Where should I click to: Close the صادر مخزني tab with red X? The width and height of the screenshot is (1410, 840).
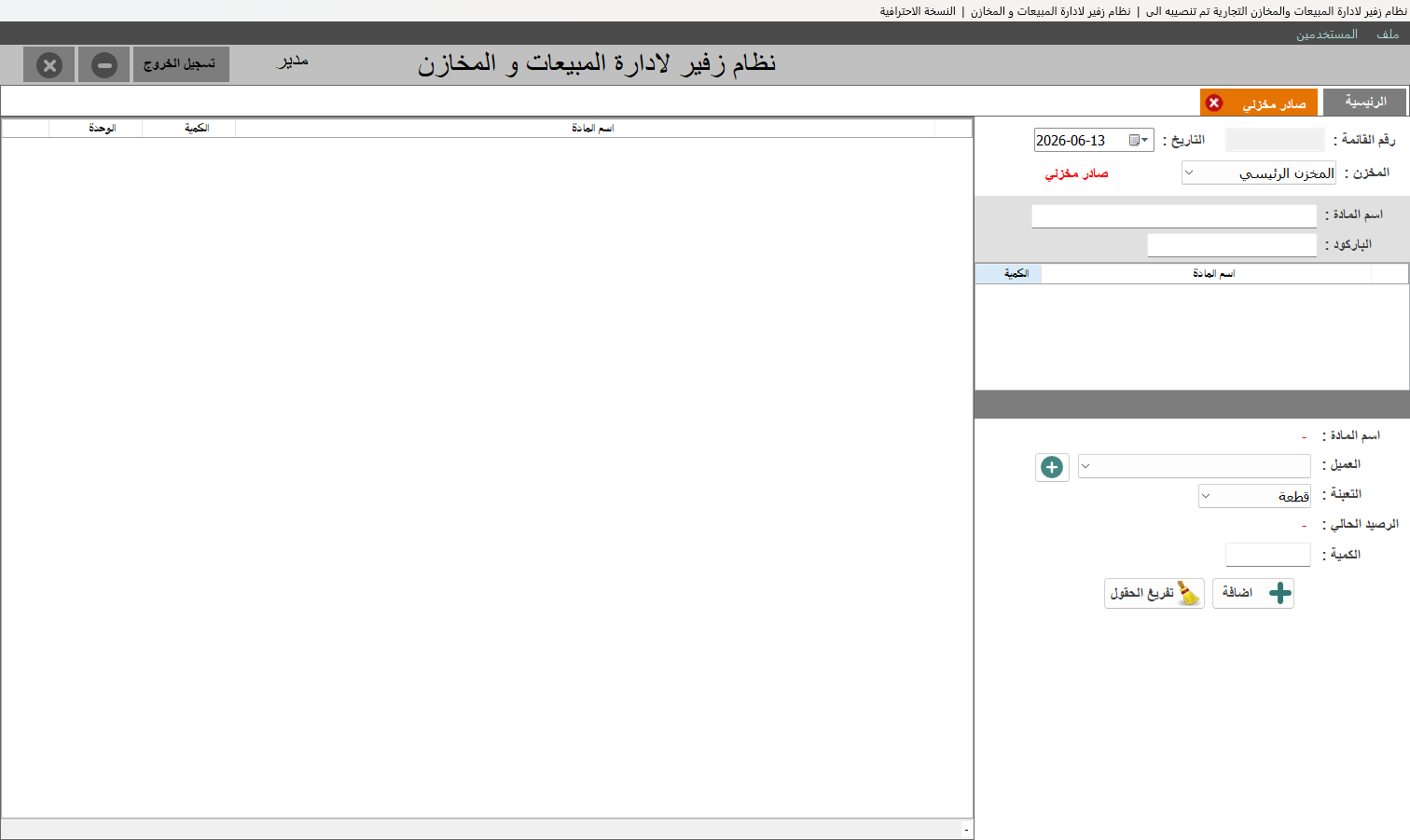(x=1214, y=103)
